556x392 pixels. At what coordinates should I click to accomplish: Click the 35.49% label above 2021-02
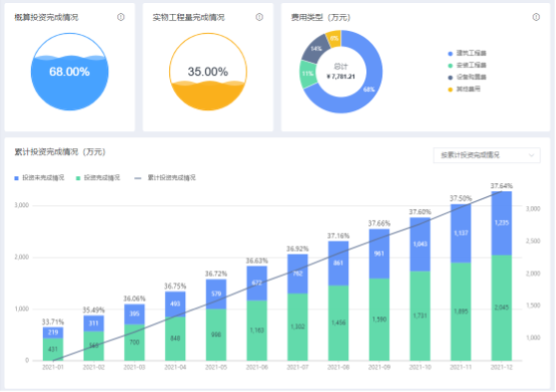coord(94,310)
